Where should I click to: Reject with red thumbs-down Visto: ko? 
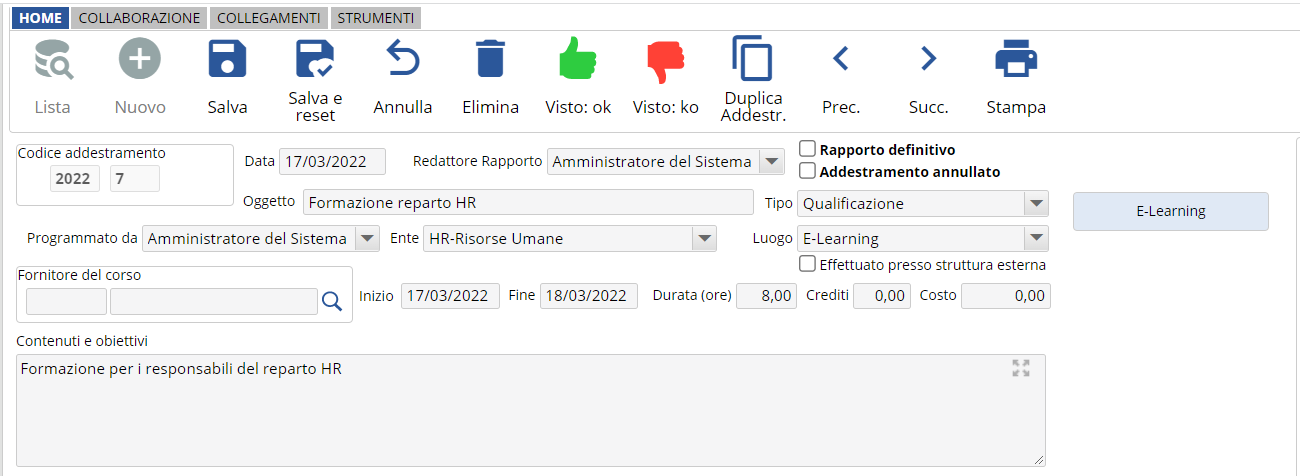(x=665, y=60)
